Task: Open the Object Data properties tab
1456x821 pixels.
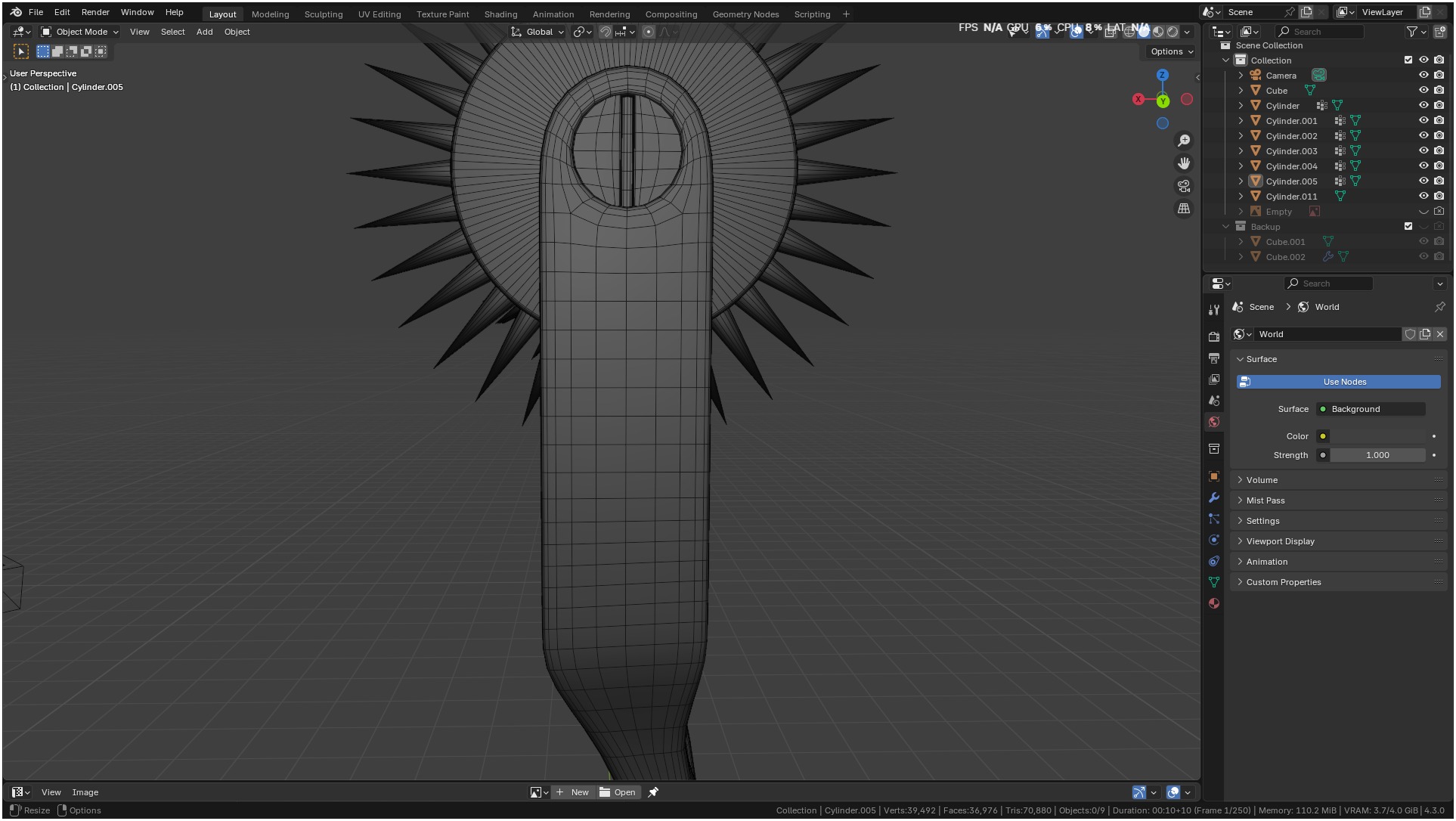Action: point(1214,582)
